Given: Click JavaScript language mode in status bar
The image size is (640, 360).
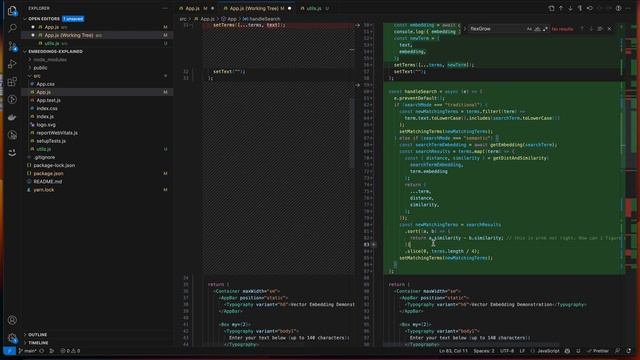Looking at the screenshot, I should point(548,351).
